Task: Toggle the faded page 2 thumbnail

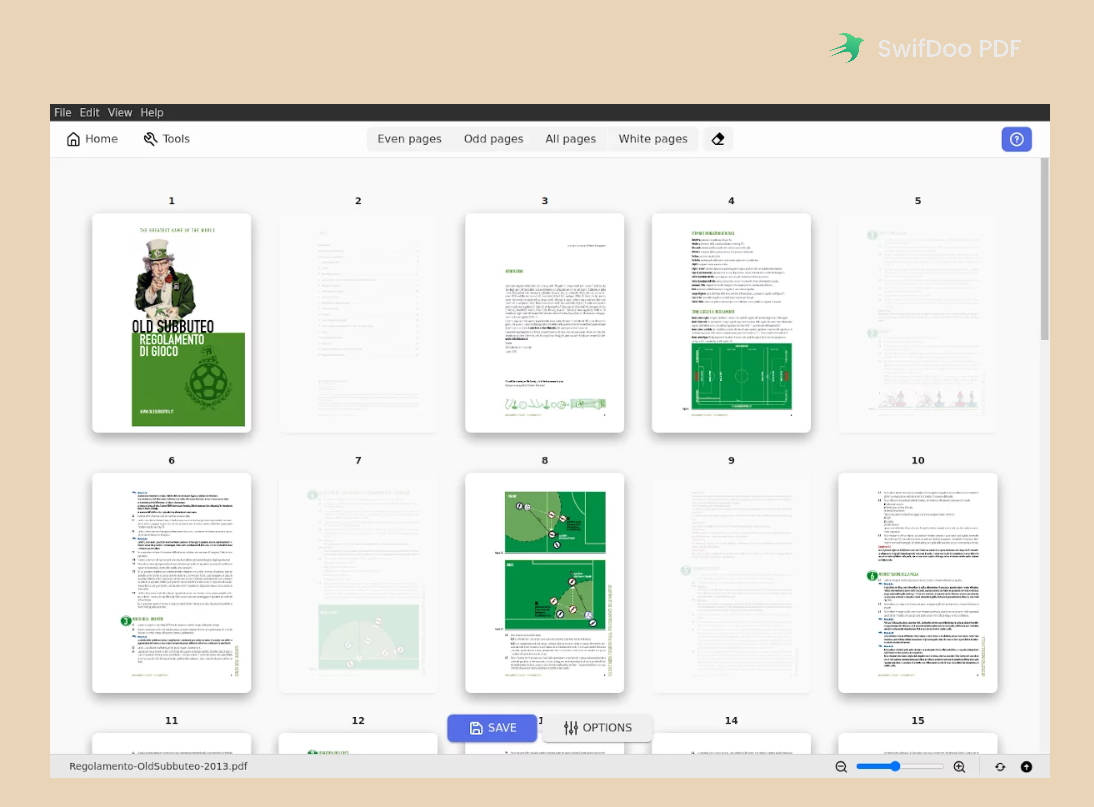Action: pyautogui.click(x=358, y=323)
